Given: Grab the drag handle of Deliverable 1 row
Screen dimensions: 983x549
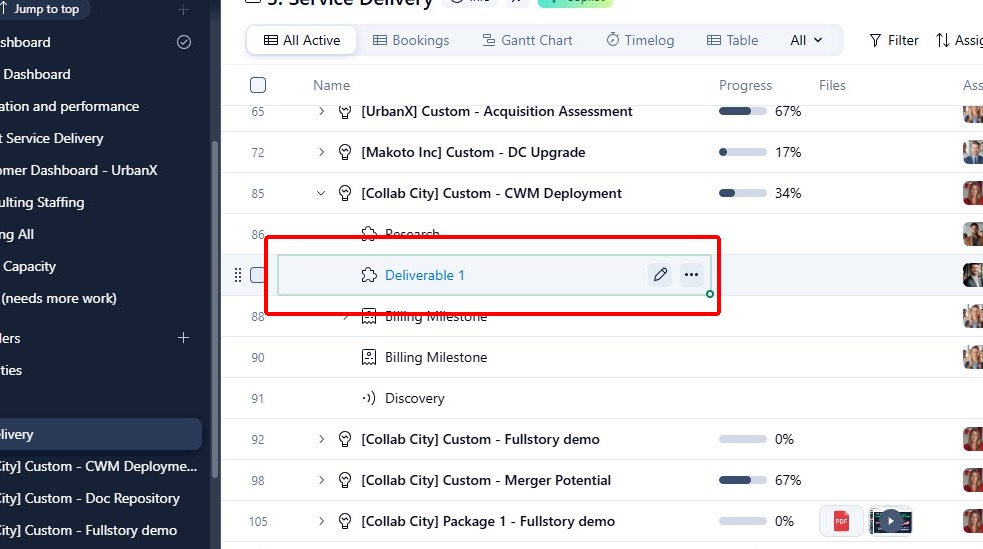Looking at the screenshot, I should 238,274.
